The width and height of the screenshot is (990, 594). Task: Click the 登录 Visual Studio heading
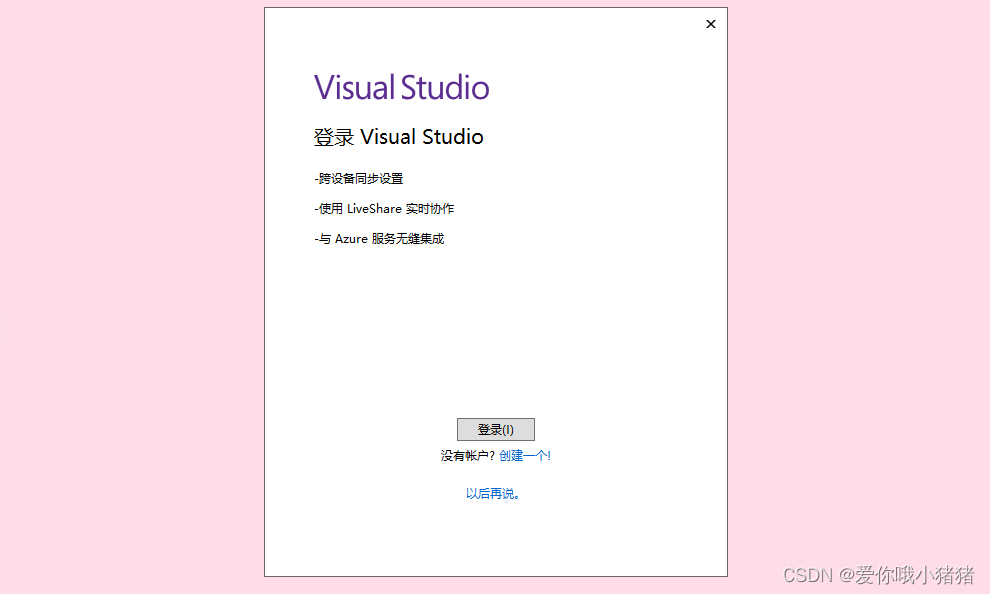point(398,137)
